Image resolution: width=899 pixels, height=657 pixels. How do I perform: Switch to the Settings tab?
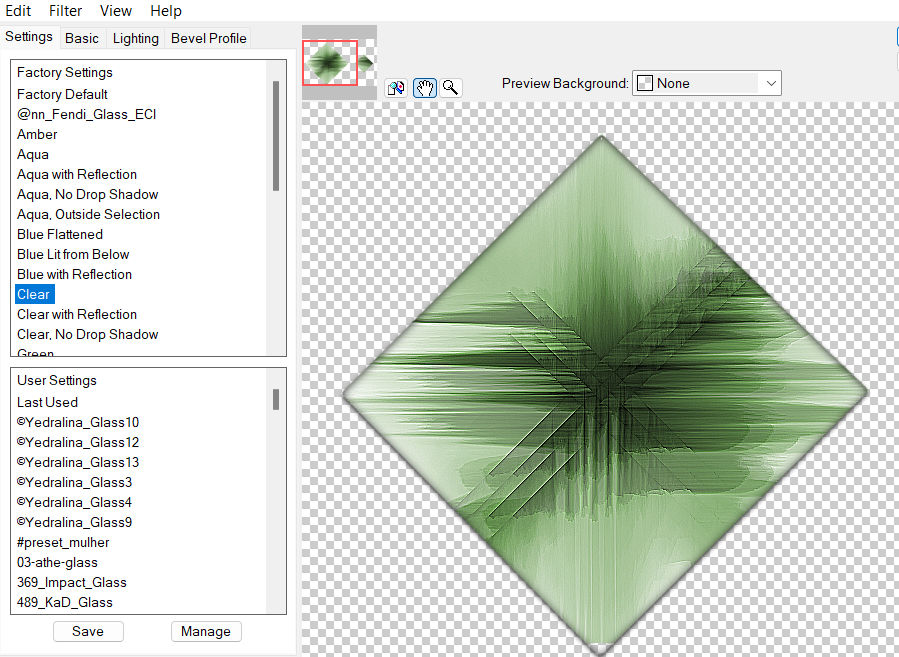click(x=29, y=37)
